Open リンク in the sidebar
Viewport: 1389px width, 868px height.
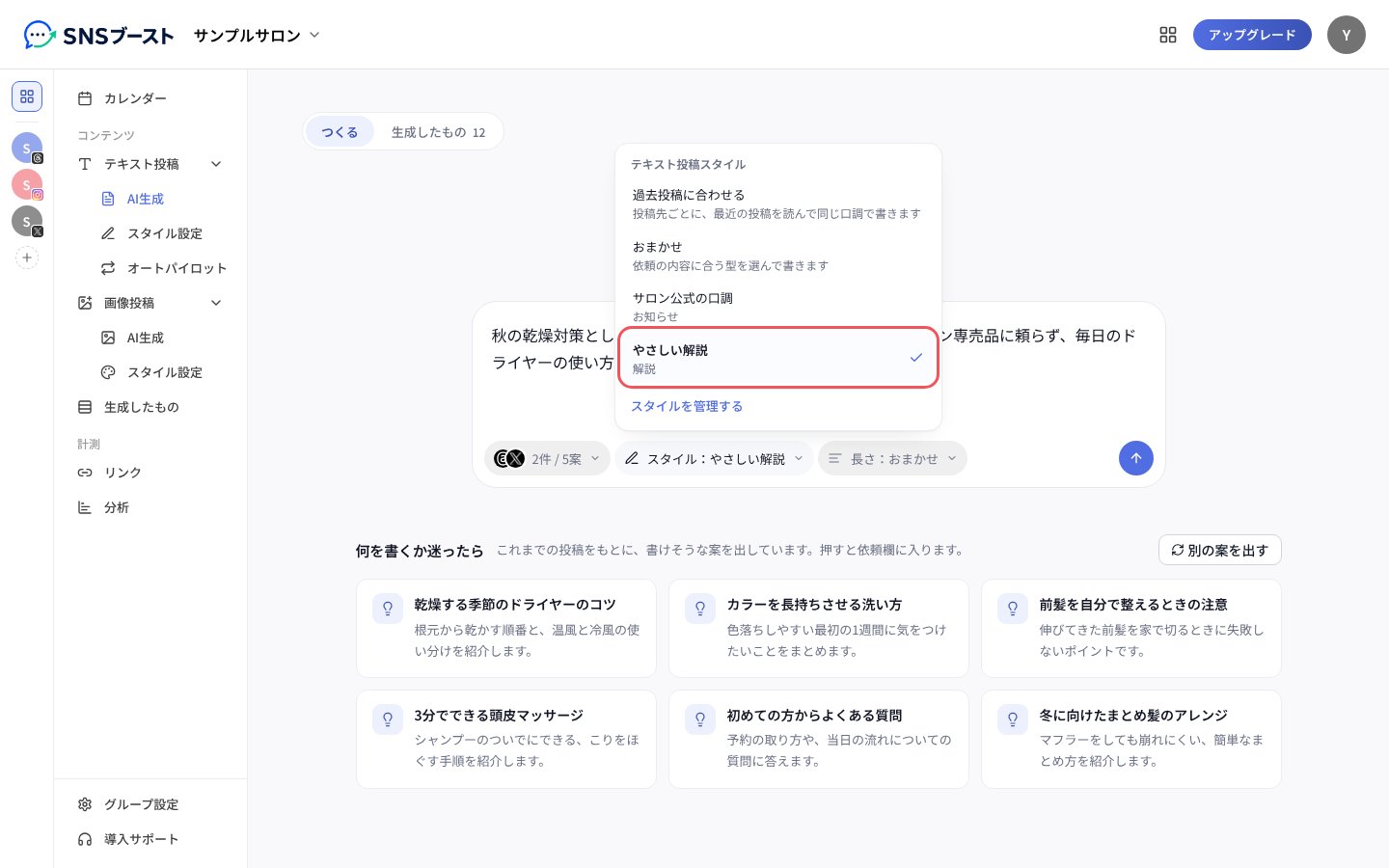click(x=150, y=473)
